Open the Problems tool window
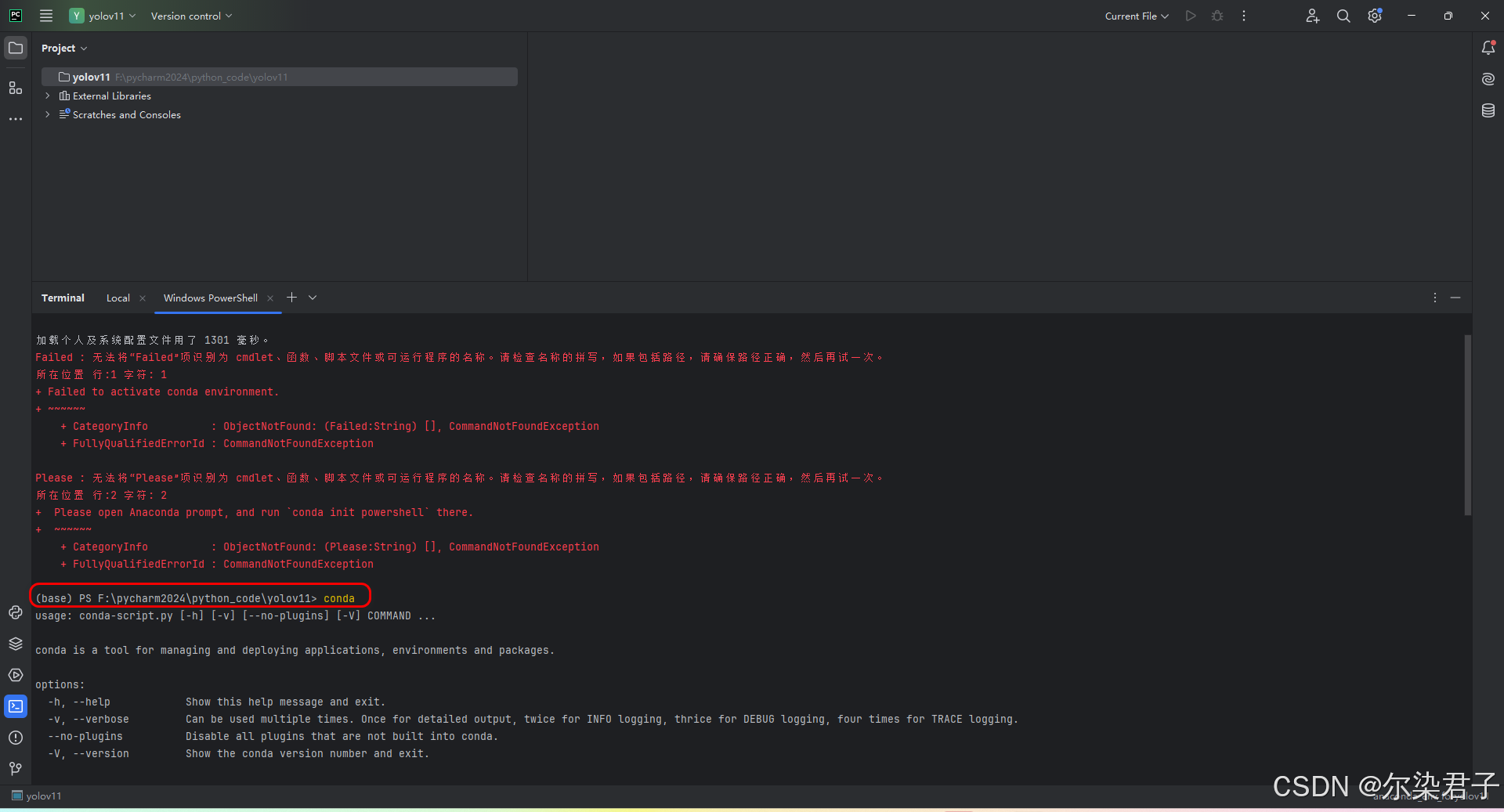 (16, 738)
